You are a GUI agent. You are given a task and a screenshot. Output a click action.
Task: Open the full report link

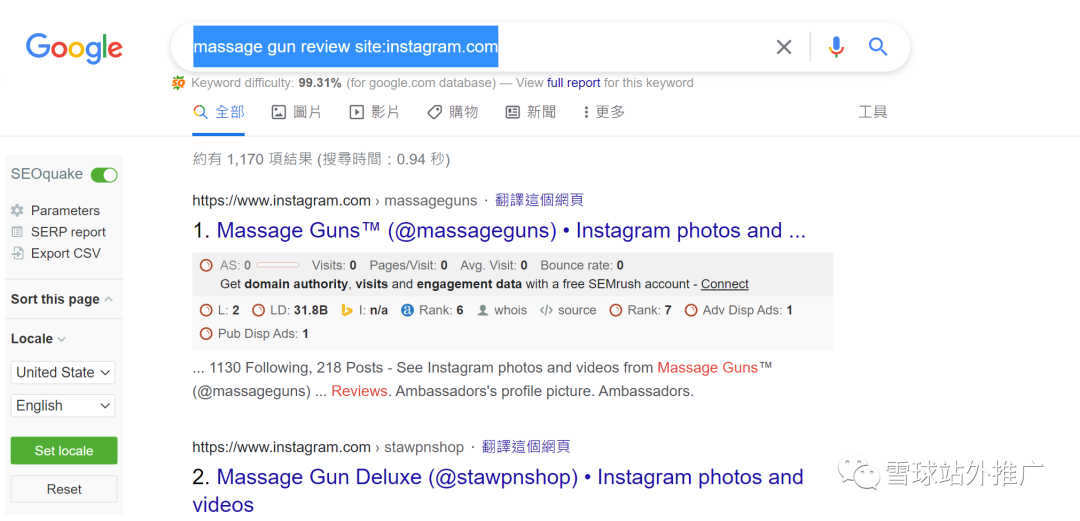[574, 83]
